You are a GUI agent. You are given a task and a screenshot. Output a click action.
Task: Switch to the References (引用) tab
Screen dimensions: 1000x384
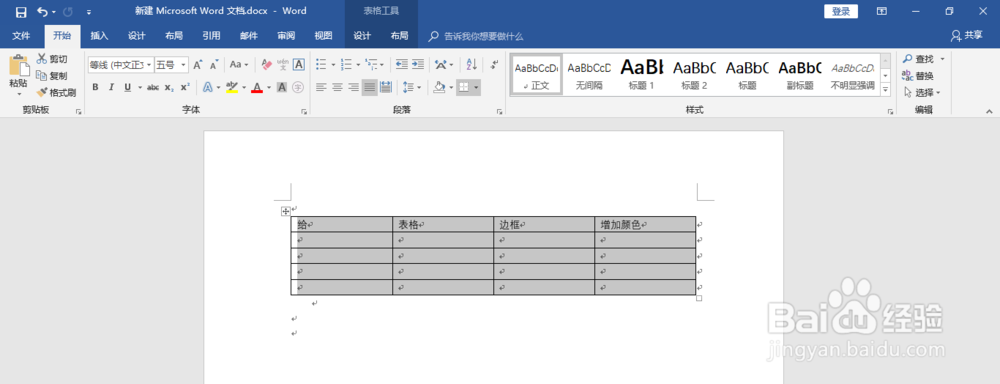211,36
